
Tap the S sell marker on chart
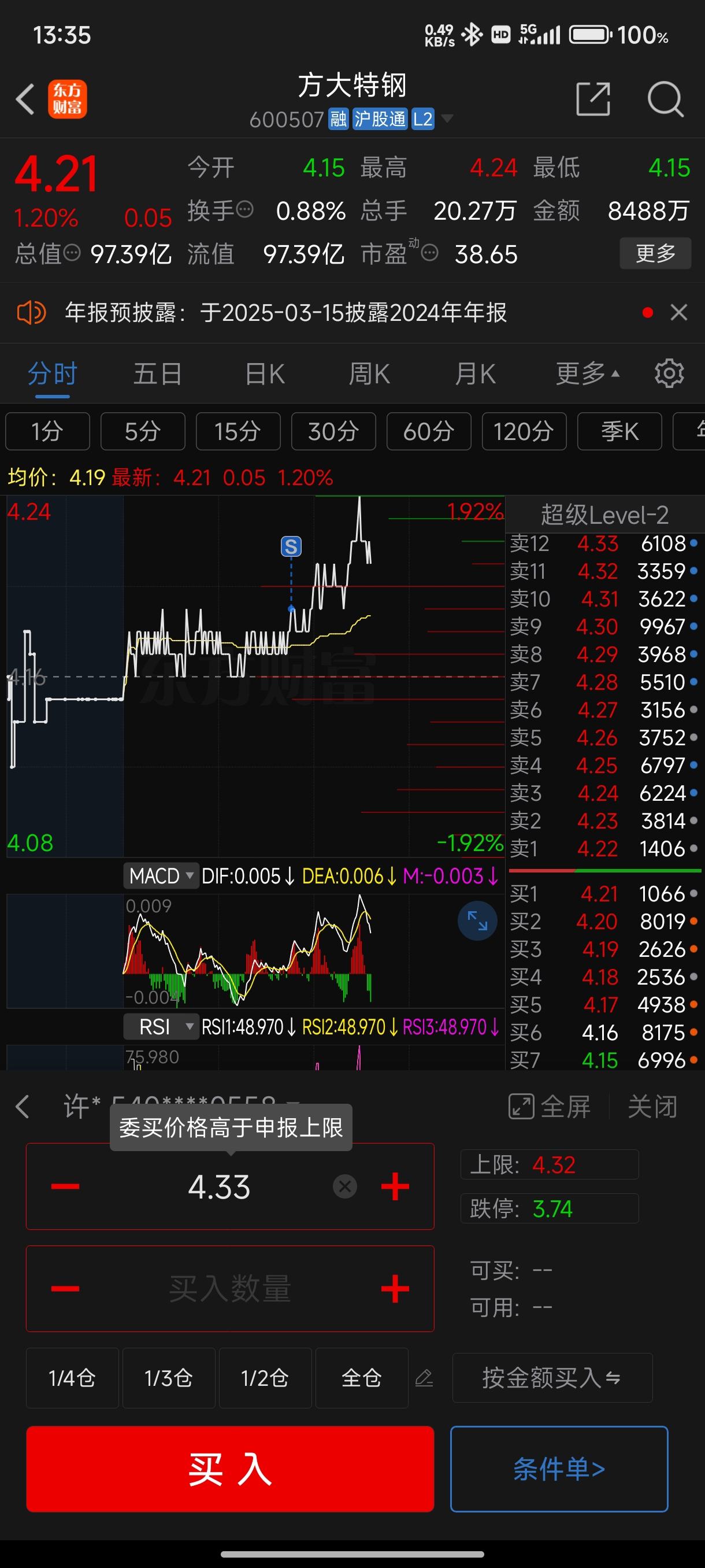pos(291,546)
